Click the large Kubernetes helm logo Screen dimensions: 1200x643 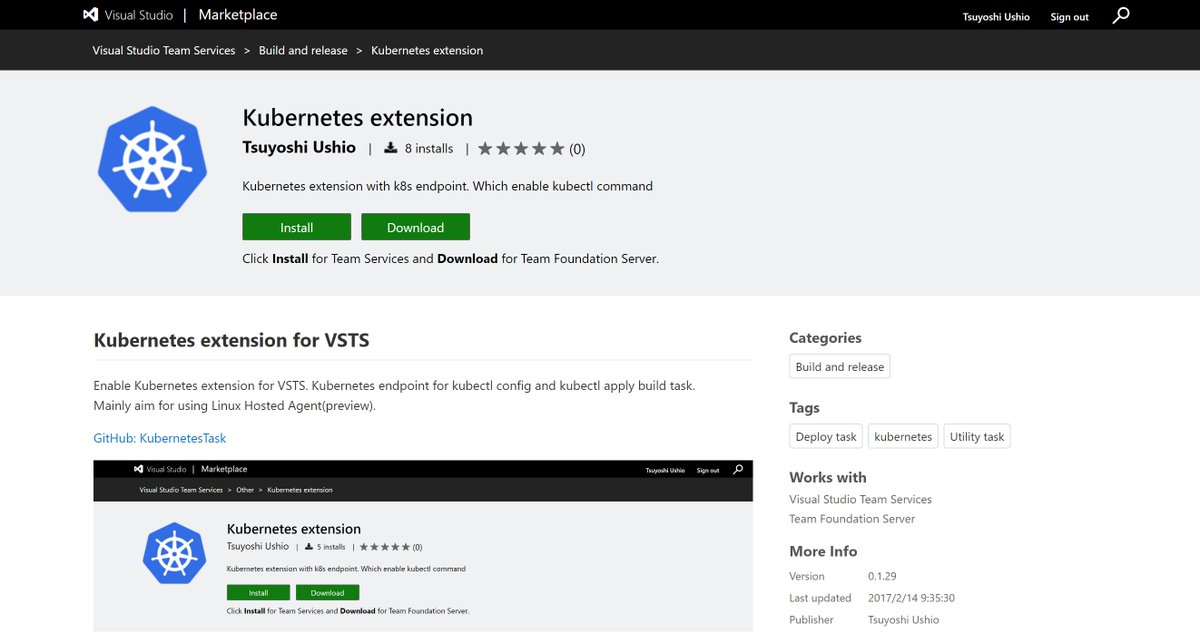click(152, 158)
